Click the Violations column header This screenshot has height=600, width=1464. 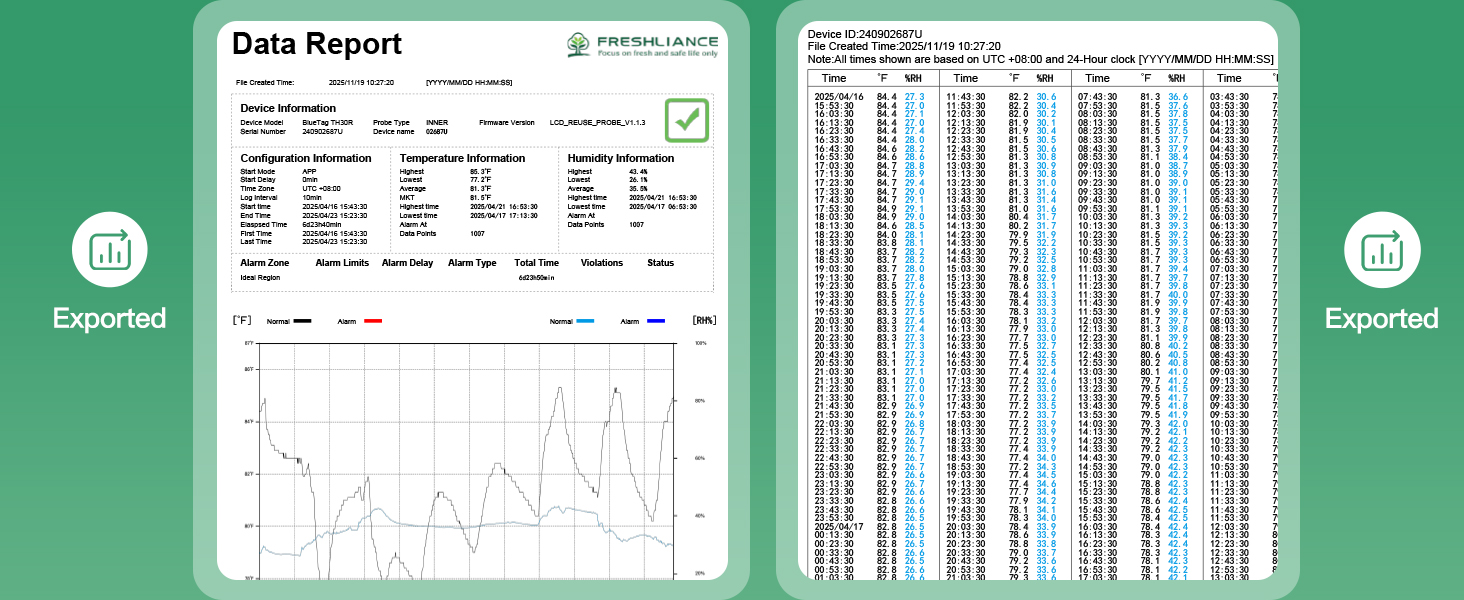pyautogui.click(x=602, y=263)
